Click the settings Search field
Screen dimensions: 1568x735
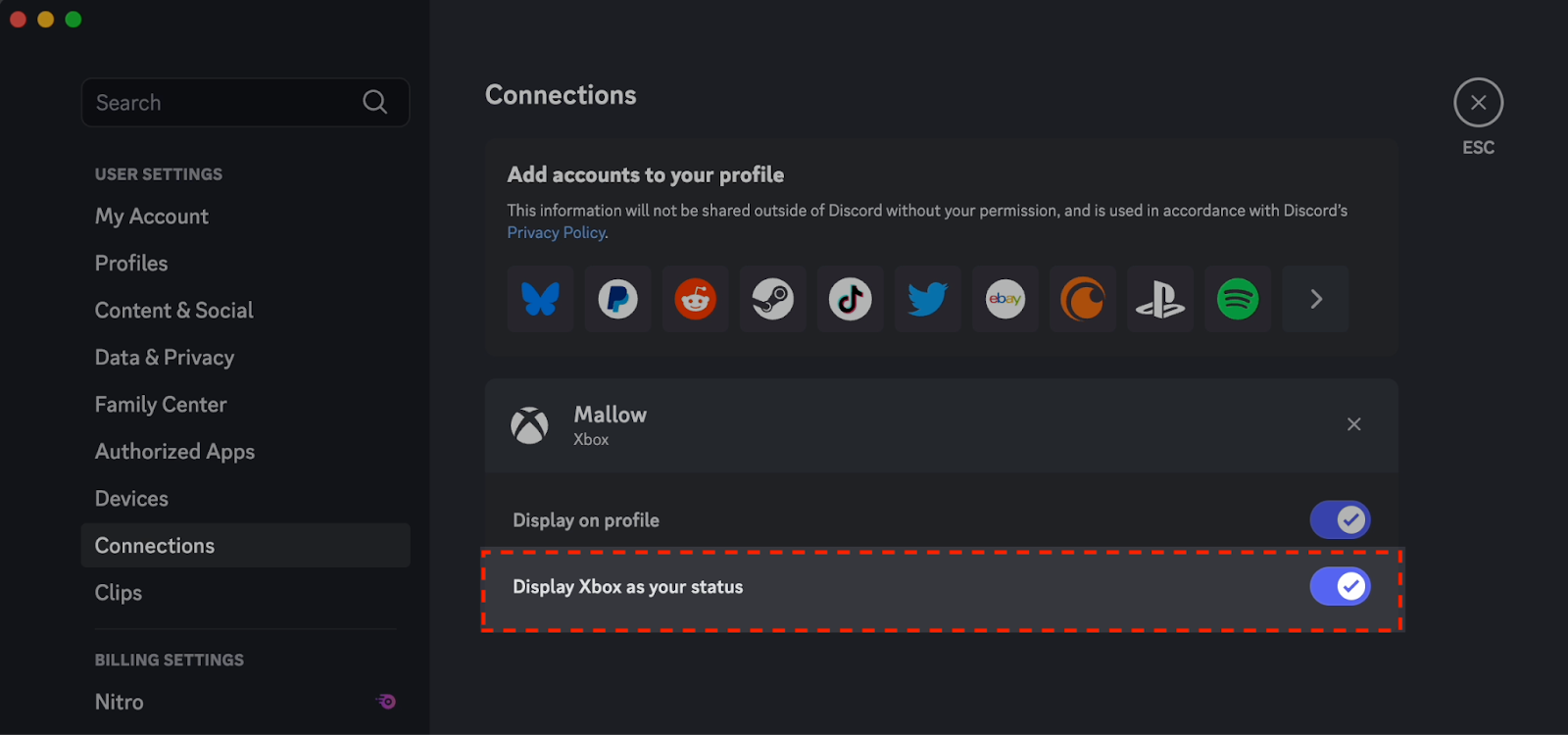(245, 102)
